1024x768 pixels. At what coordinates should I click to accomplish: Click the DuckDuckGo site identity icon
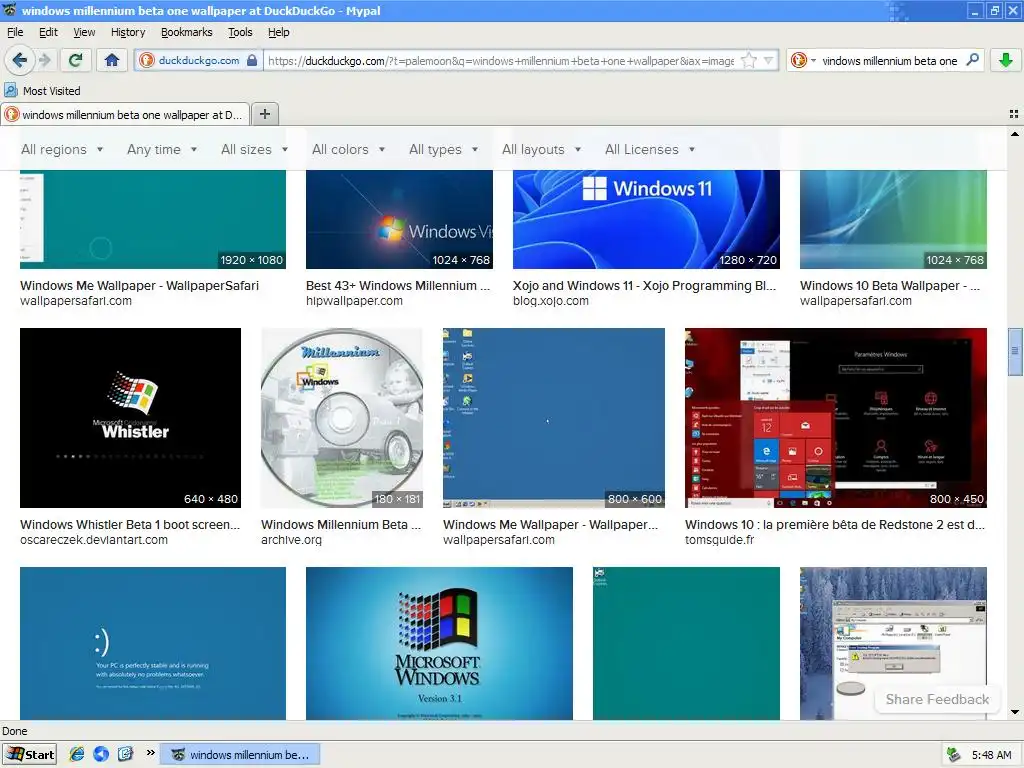coord(147,61)
